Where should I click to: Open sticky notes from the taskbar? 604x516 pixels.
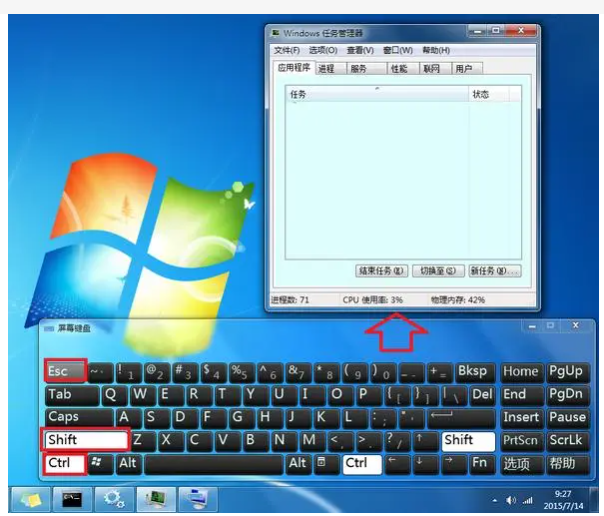[30, 499]
